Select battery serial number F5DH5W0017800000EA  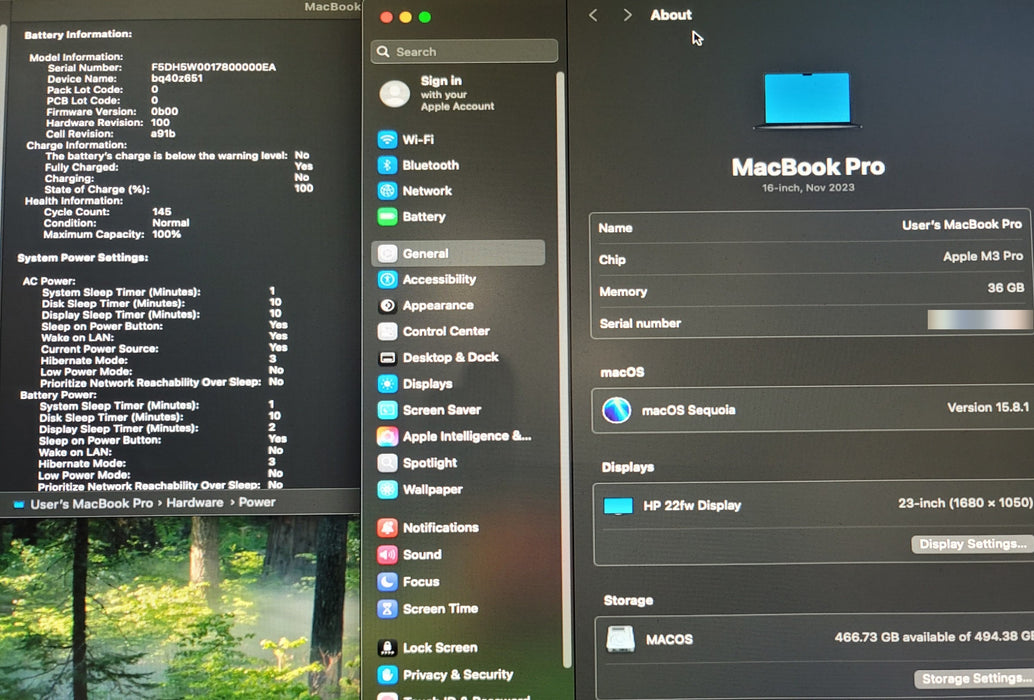point(214,67)
